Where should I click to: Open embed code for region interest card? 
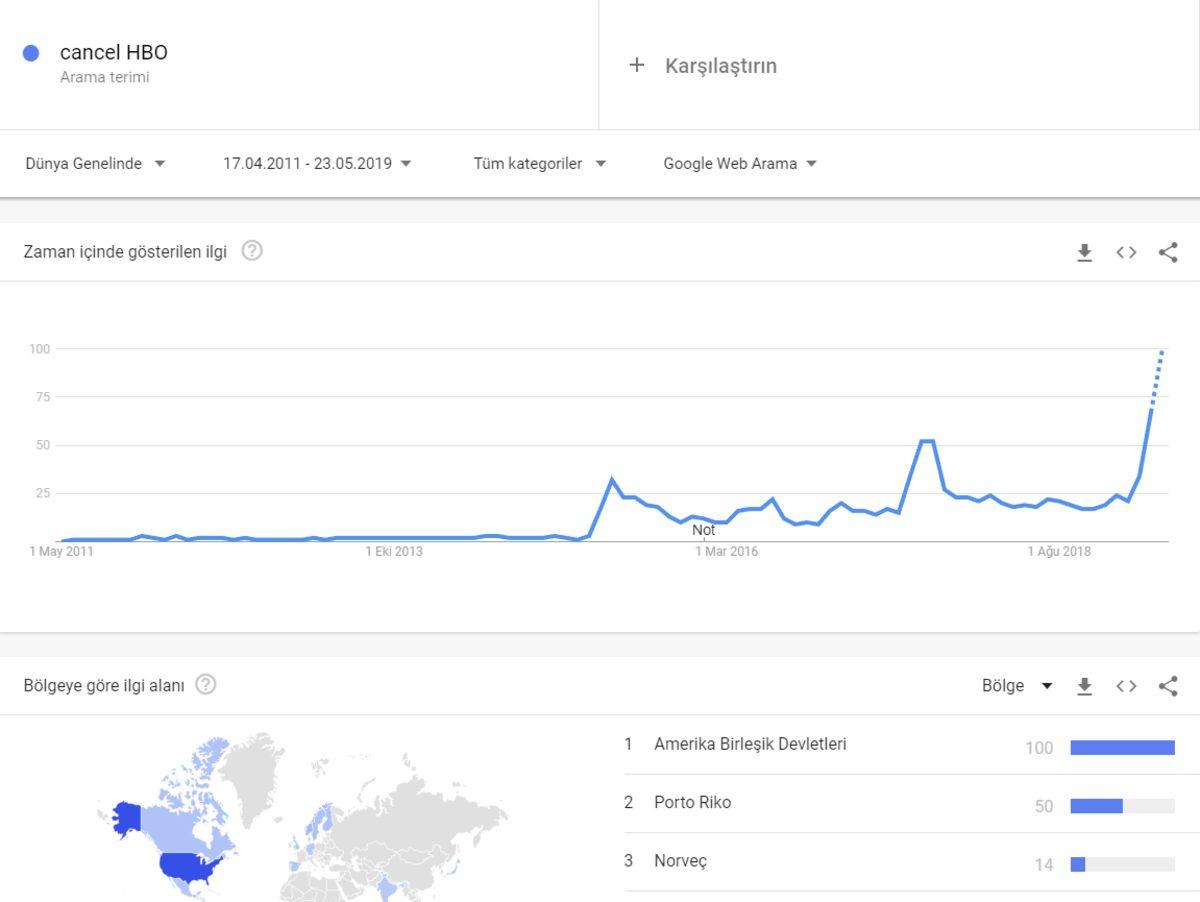pos(1126,686)
